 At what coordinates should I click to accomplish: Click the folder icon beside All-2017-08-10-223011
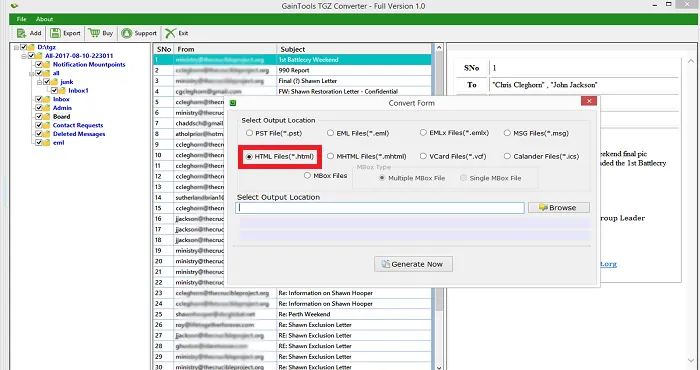38,56
